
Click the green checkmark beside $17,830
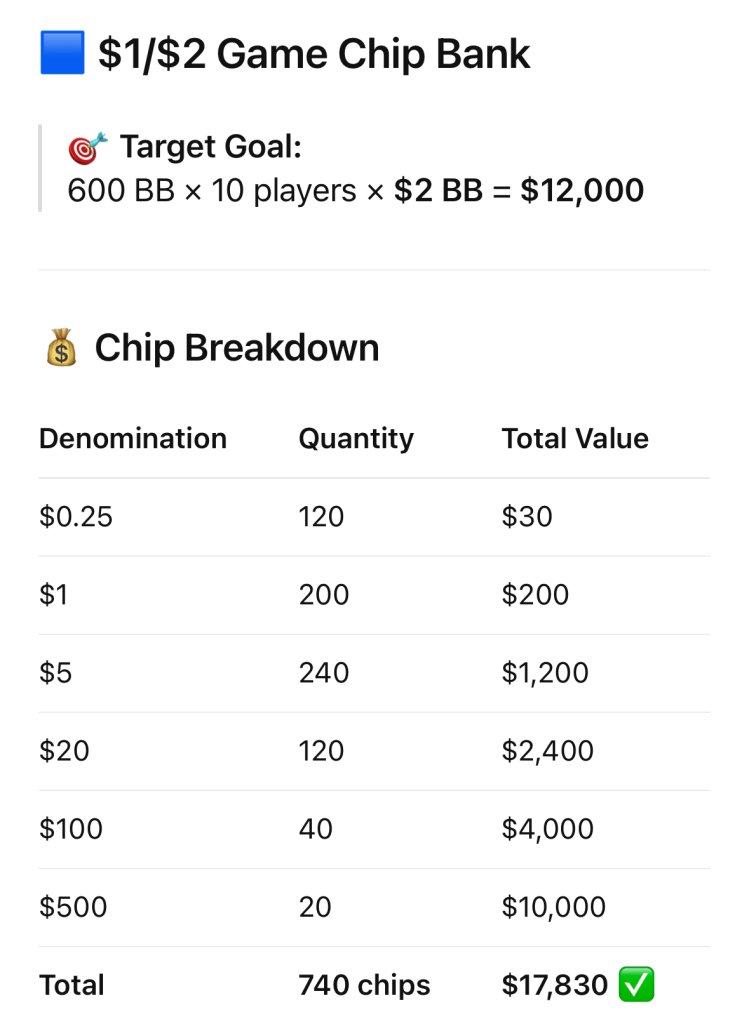(637, 985)
